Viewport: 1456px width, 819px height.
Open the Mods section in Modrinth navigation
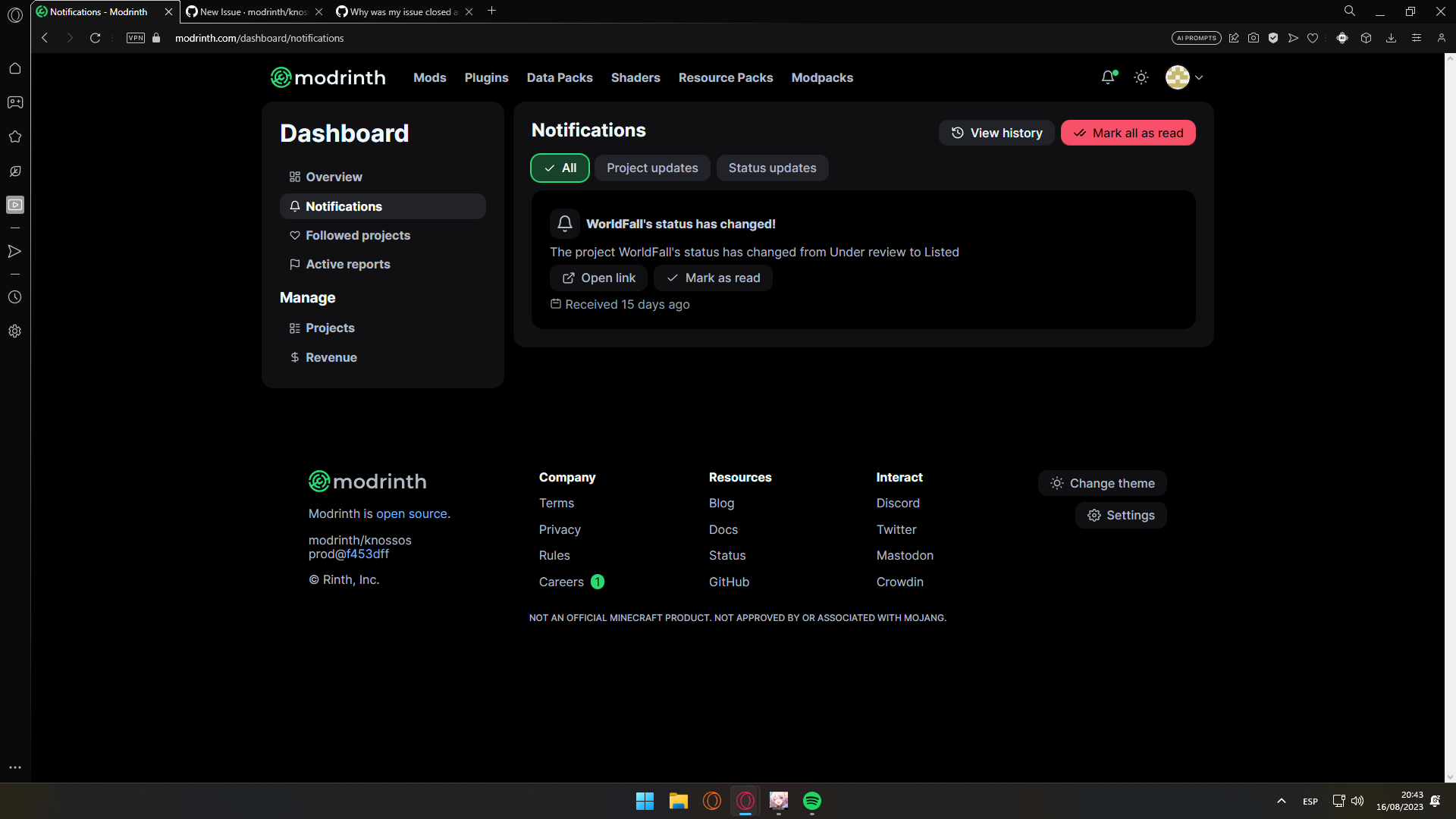[x=429, y=77]
